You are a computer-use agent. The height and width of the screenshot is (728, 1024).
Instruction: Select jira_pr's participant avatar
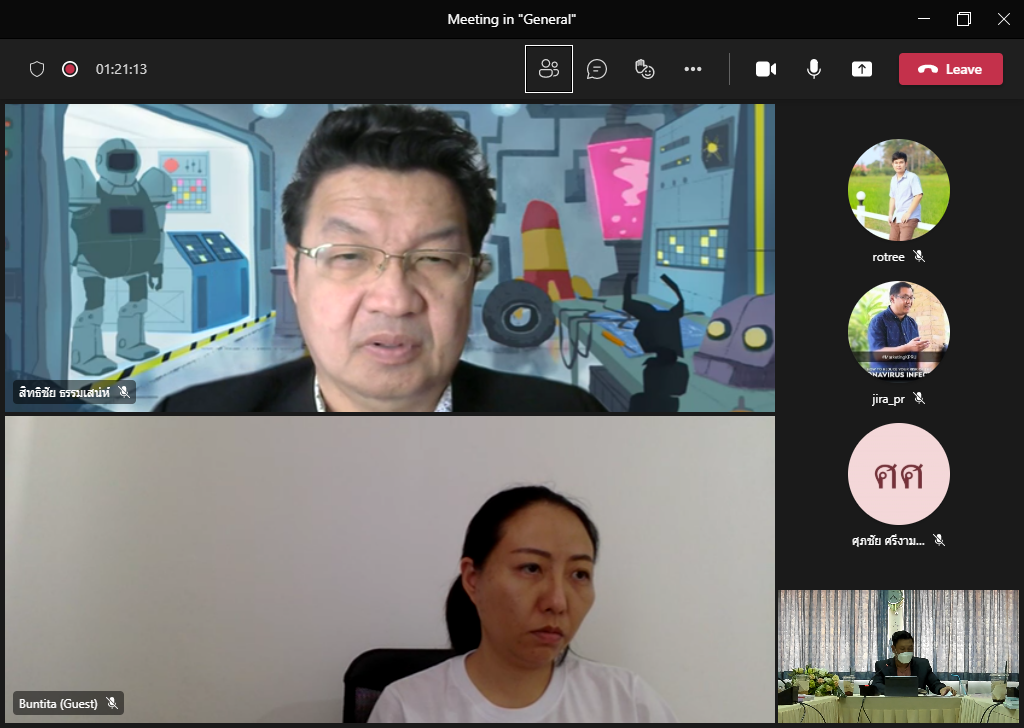point(898,332)
